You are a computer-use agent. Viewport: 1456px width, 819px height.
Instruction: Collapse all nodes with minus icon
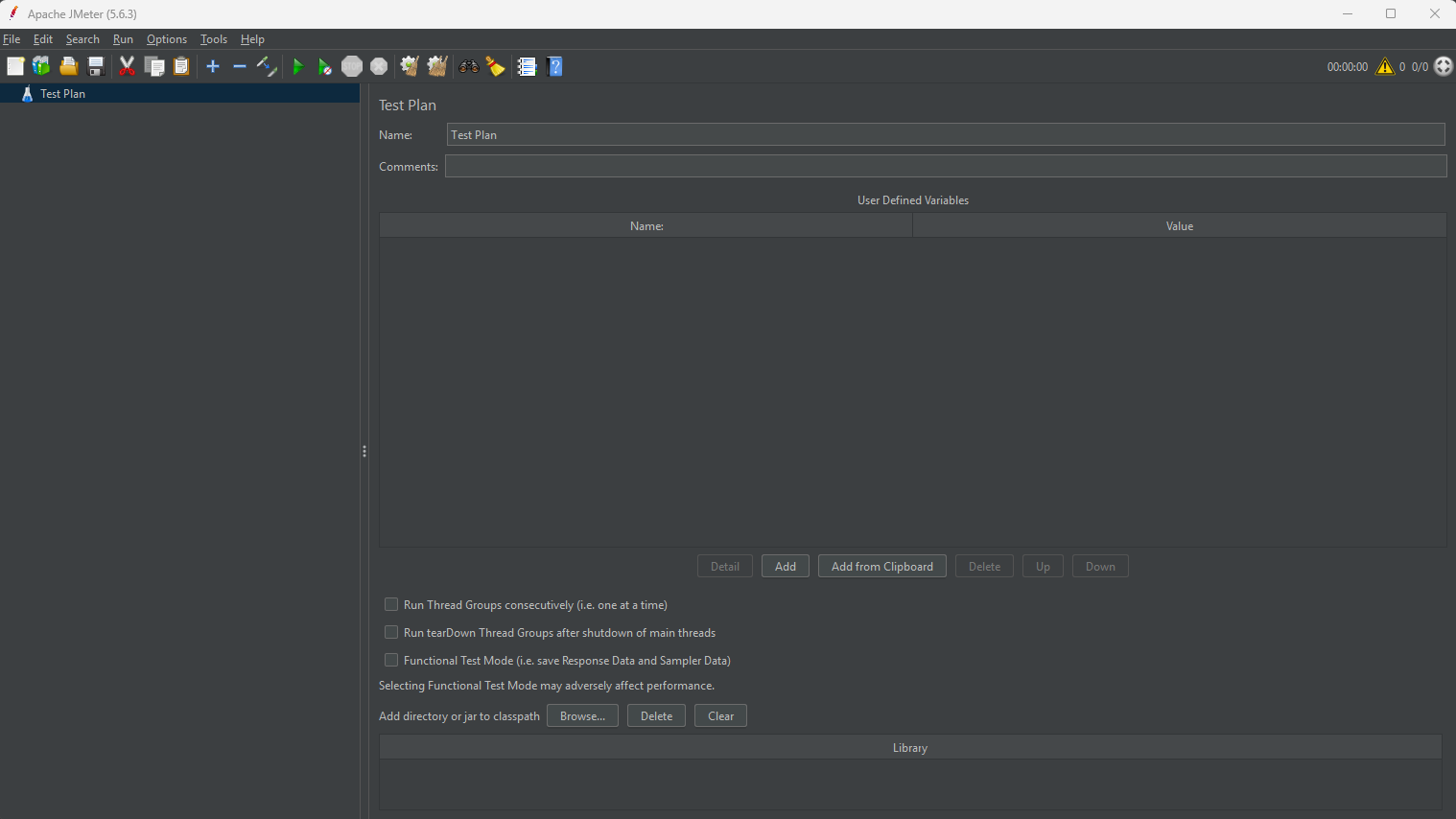(x=240, y=66)
